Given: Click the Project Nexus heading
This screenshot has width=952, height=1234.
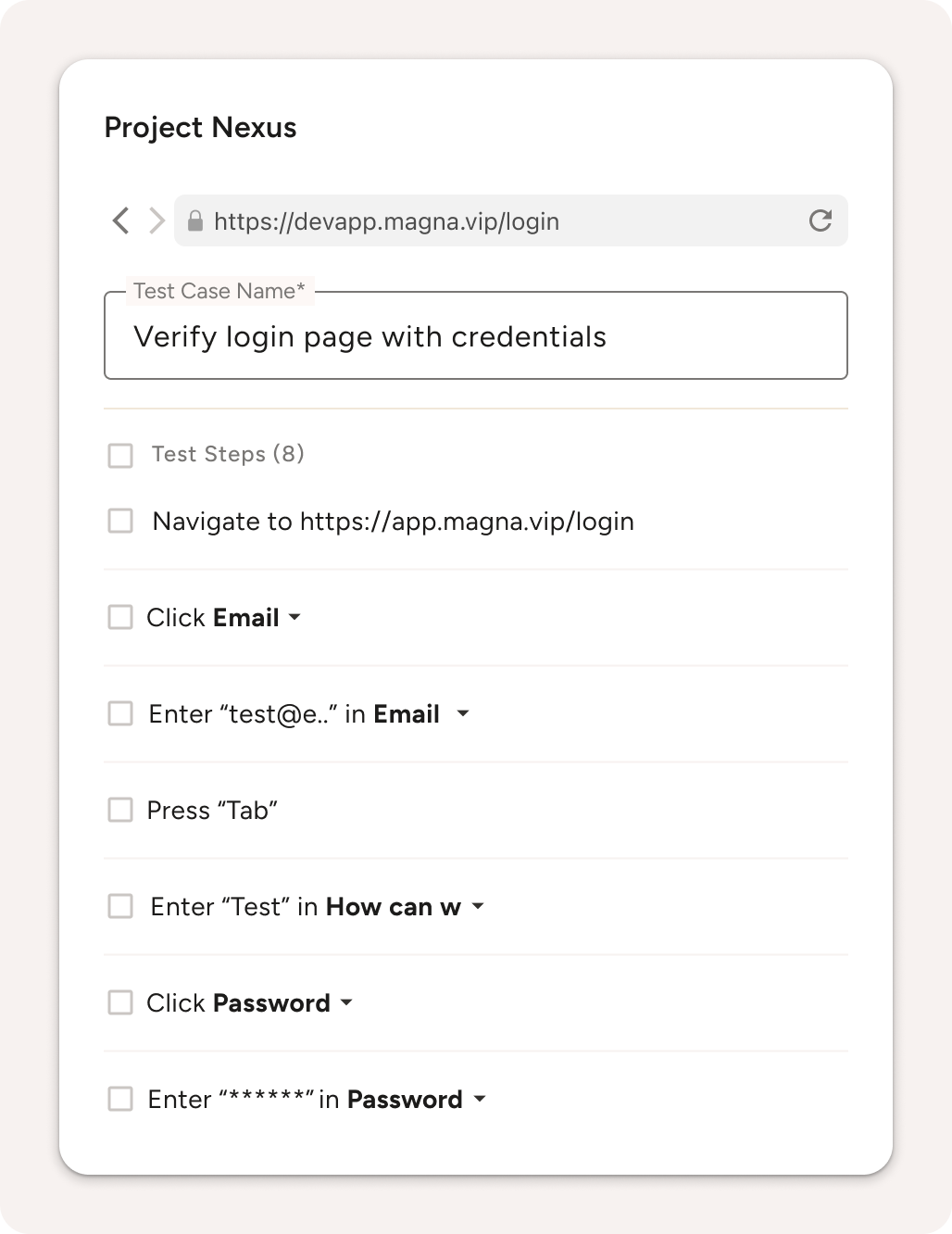Looking at the screenshot, I should click(x=200, y=127).
